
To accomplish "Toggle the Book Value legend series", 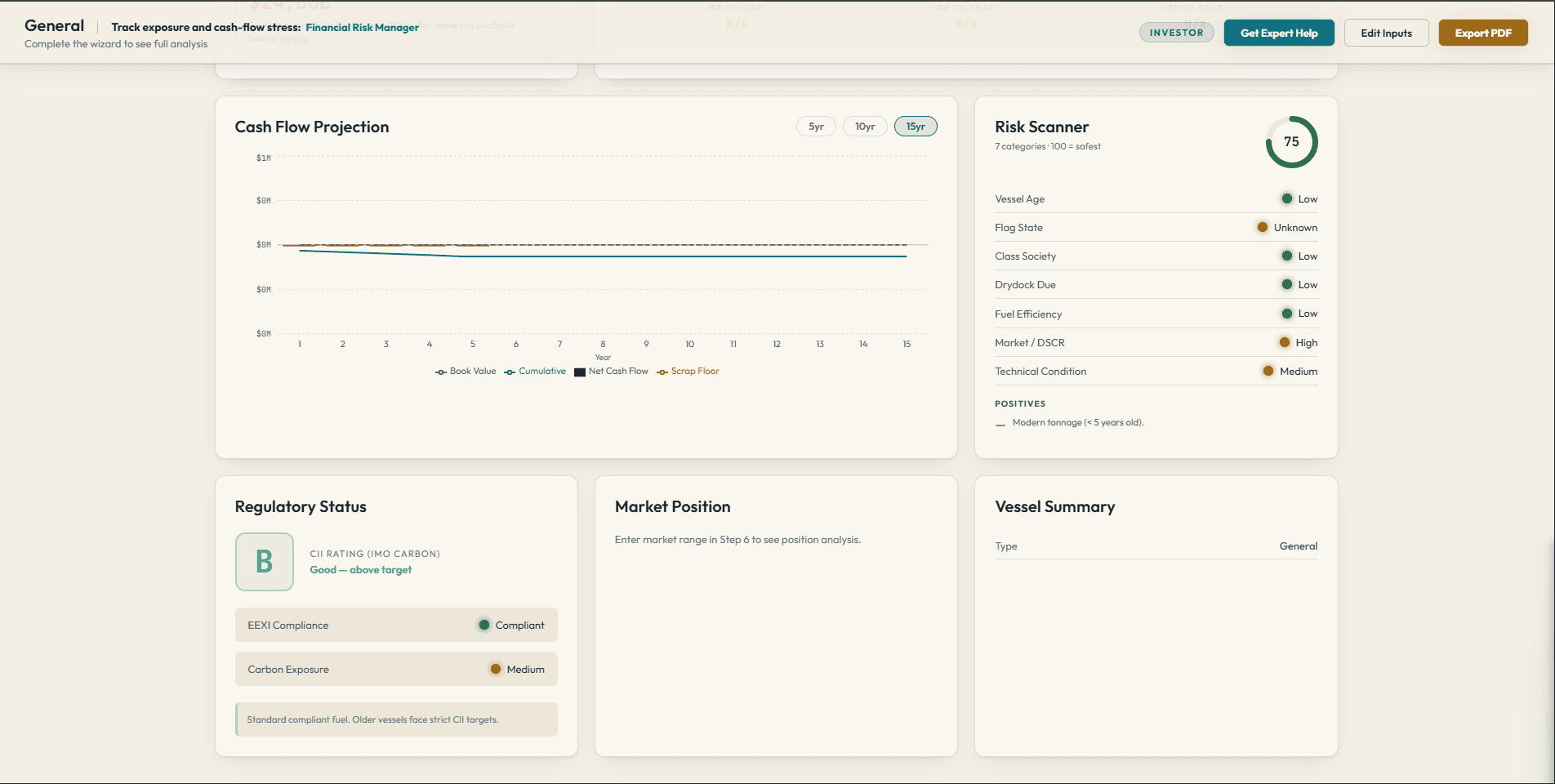I will pos(466,372).
